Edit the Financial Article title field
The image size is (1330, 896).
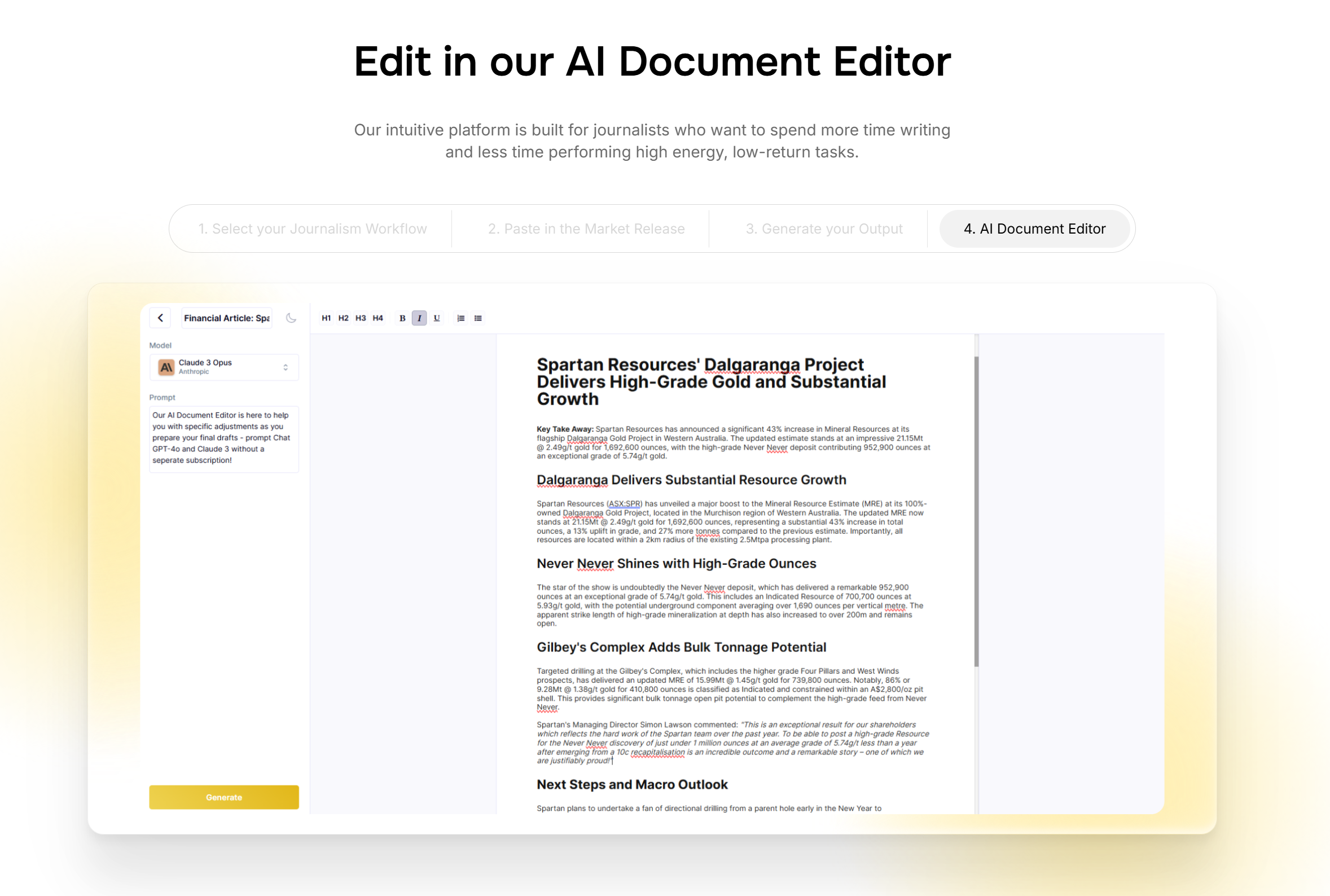227,318
